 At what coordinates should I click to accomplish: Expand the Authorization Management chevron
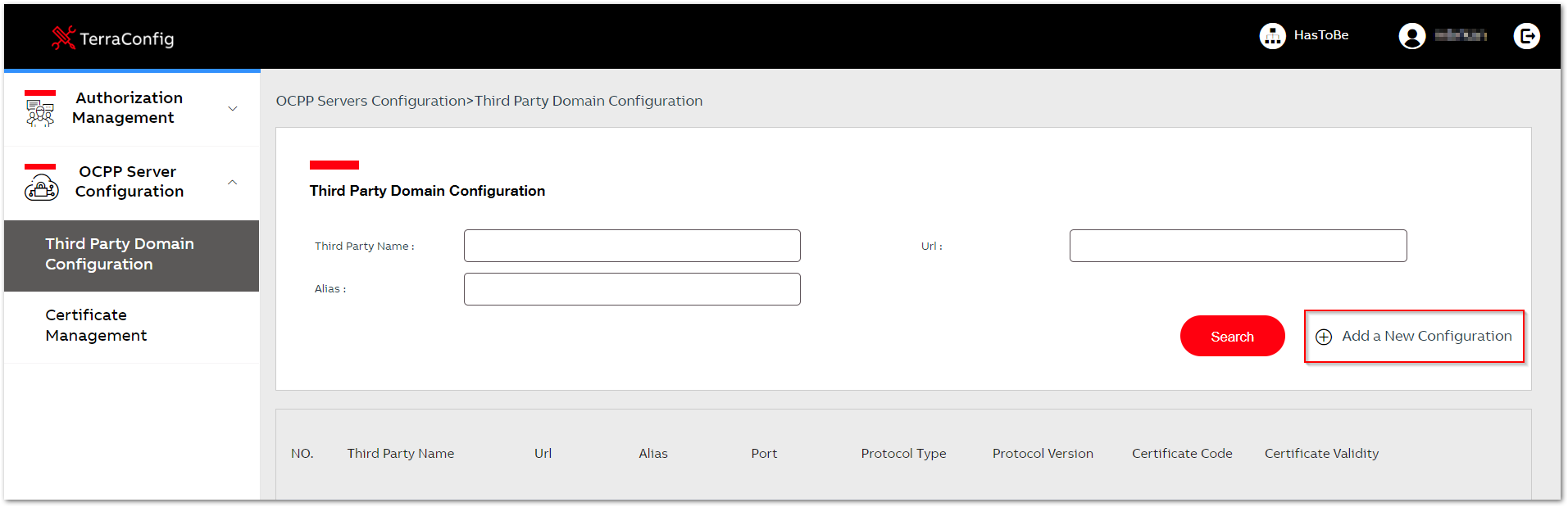[x=233, y=108]
